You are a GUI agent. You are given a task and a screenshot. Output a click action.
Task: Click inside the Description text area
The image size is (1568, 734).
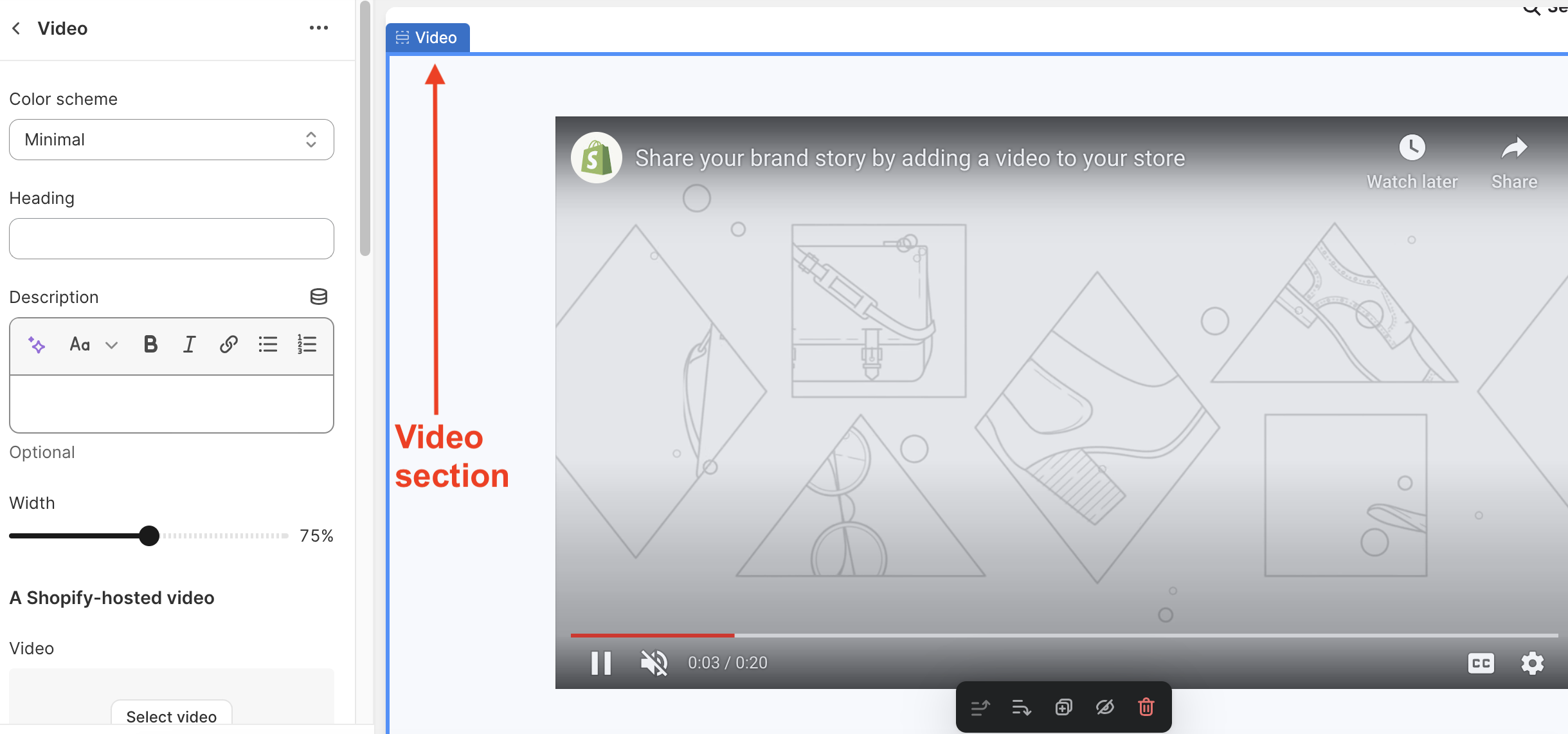tap(172, 404)
